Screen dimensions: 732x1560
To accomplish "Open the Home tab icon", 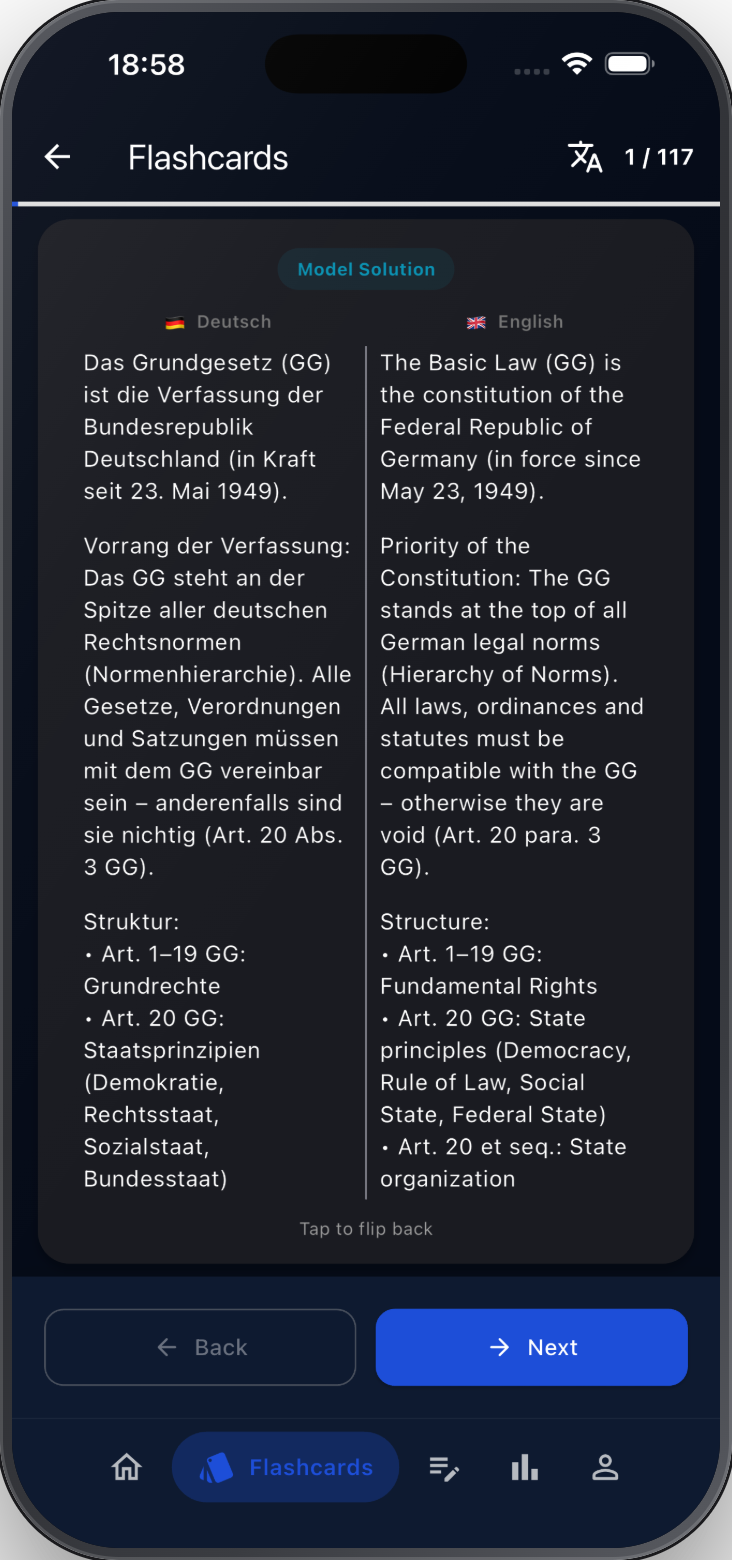I will pos(126,1467).
